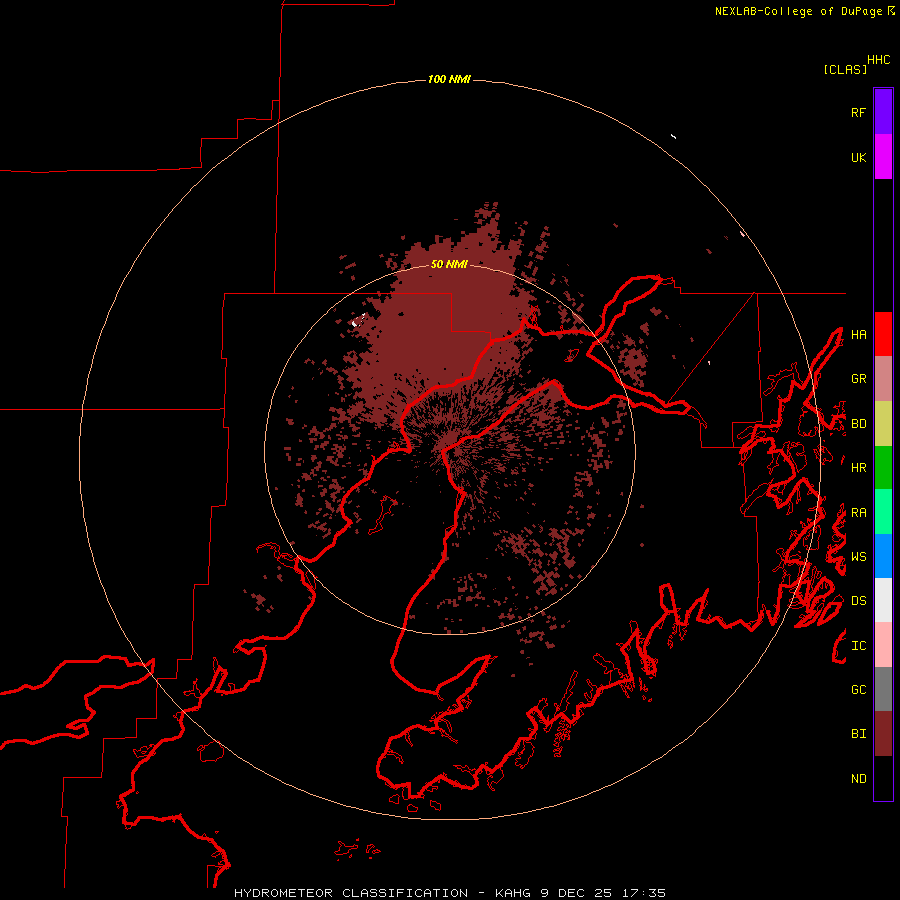The image size is (900, 900).
Task: Click the HA red legend swatch
Action: [x=883, y=334]
